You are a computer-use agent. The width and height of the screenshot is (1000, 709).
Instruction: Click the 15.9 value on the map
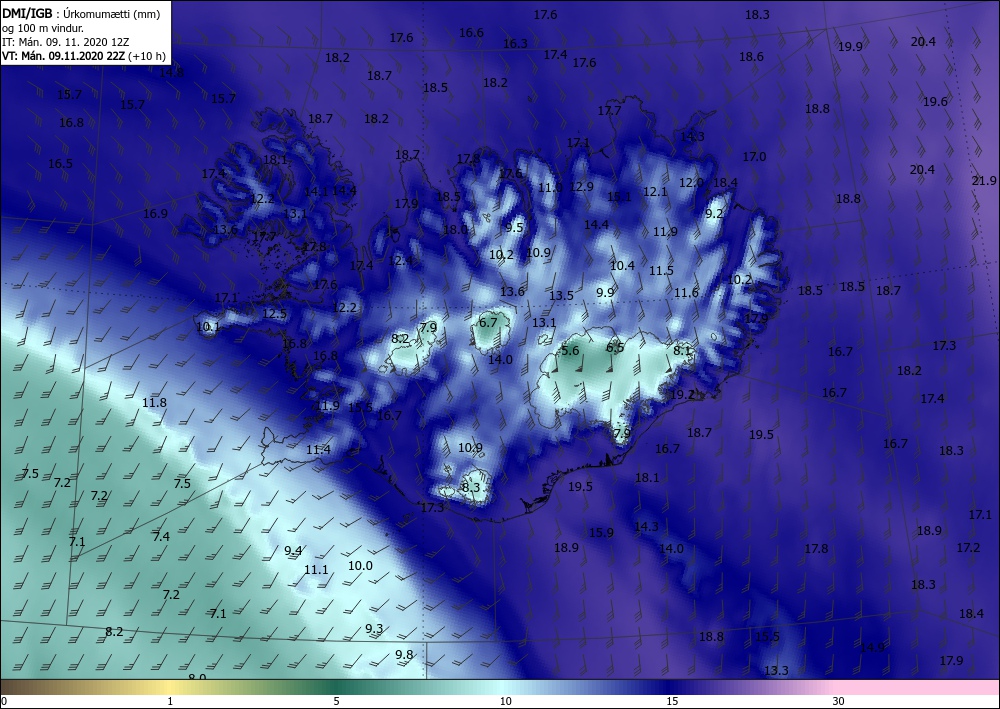click(x=601, y=533)
